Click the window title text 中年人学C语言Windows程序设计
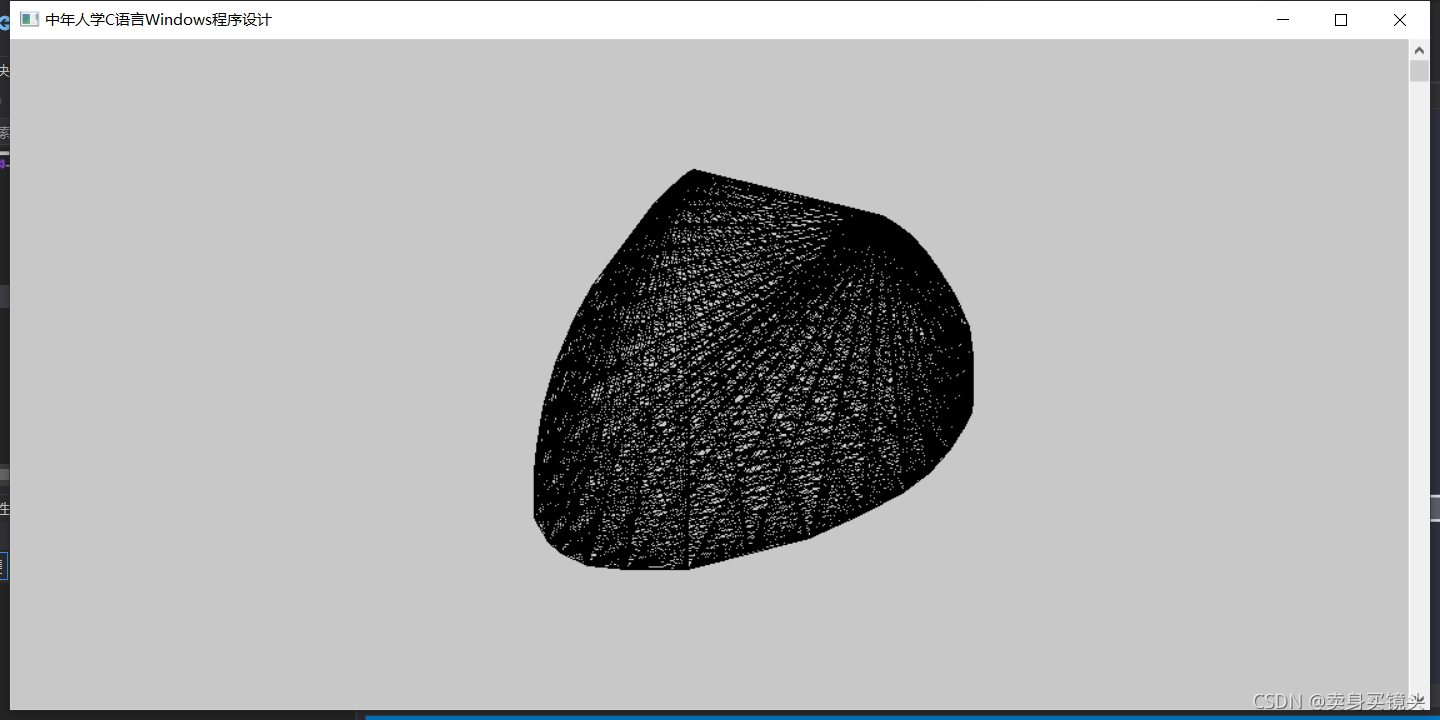Viewport: 1440px width, 720px height. point(158,20)
